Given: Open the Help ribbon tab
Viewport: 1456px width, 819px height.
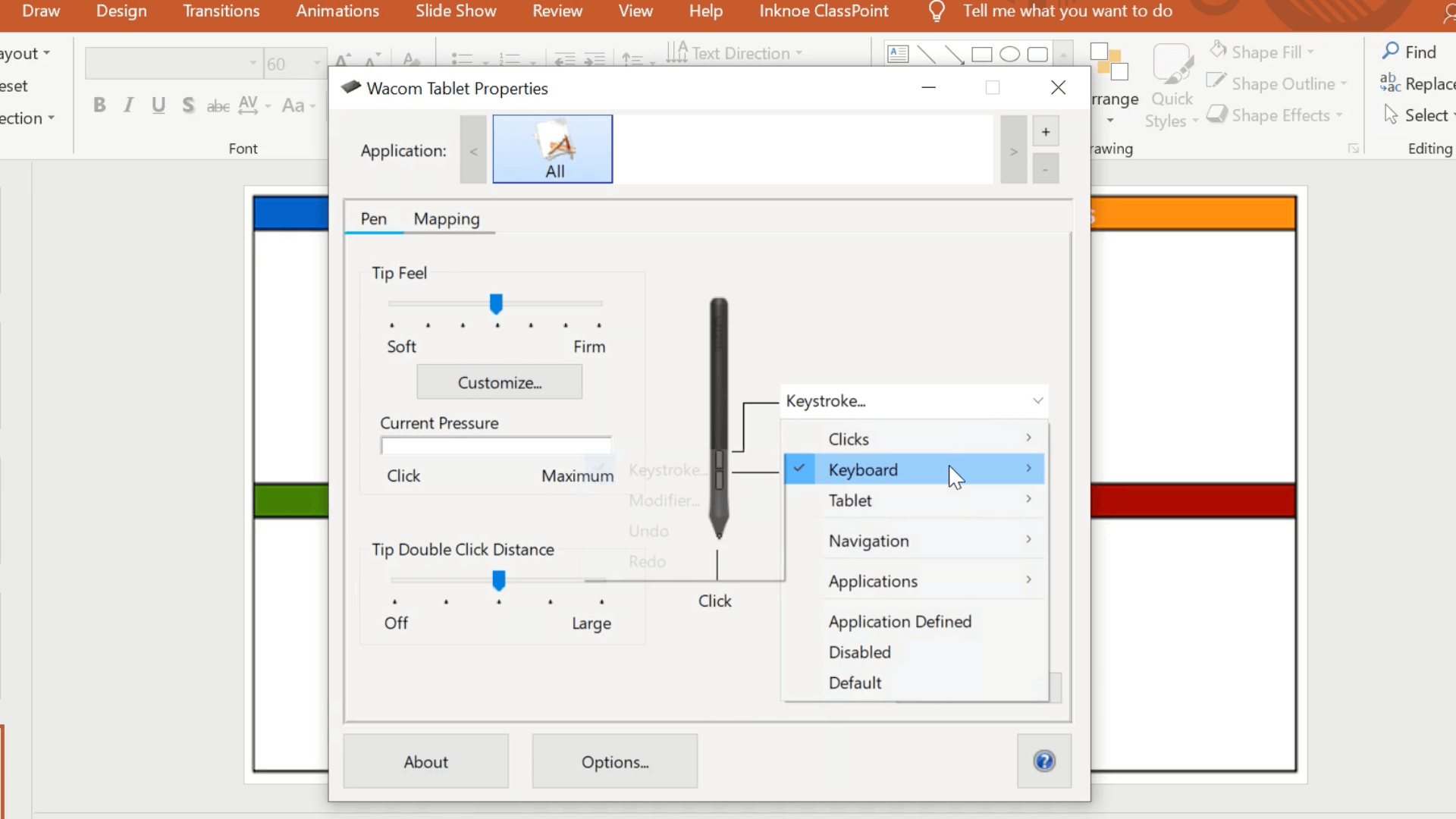Looking at the screenshot, I should tap(705, 11).
